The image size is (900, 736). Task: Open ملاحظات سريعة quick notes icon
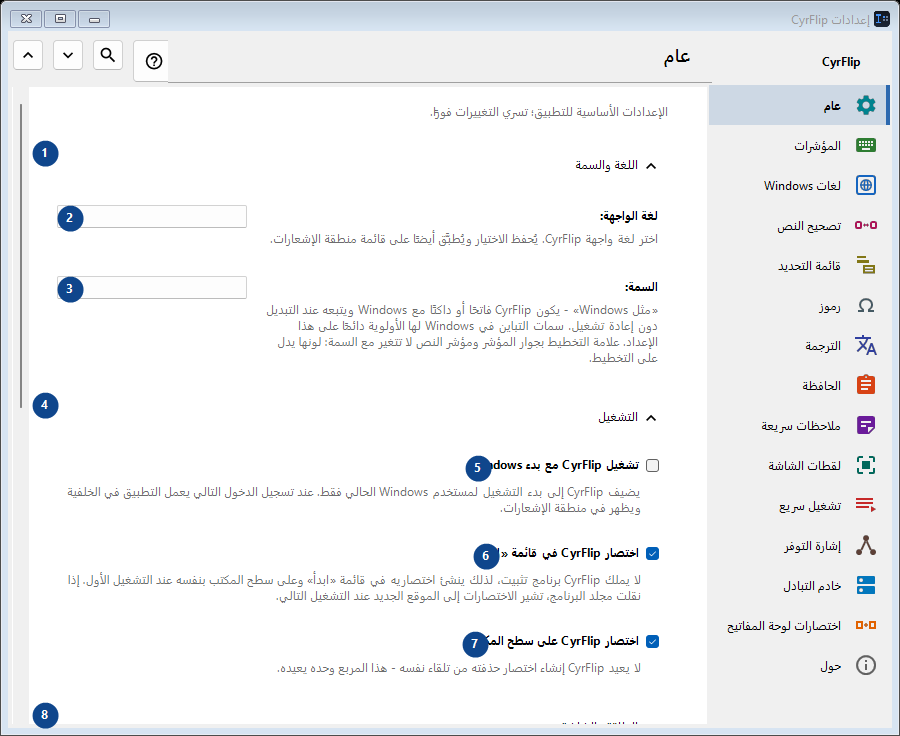point(866,425)
